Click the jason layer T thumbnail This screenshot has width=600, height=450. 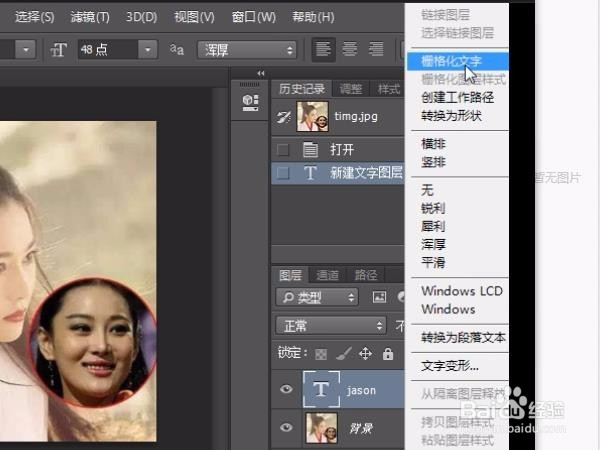pyautogui.click(x=321, y=389)
